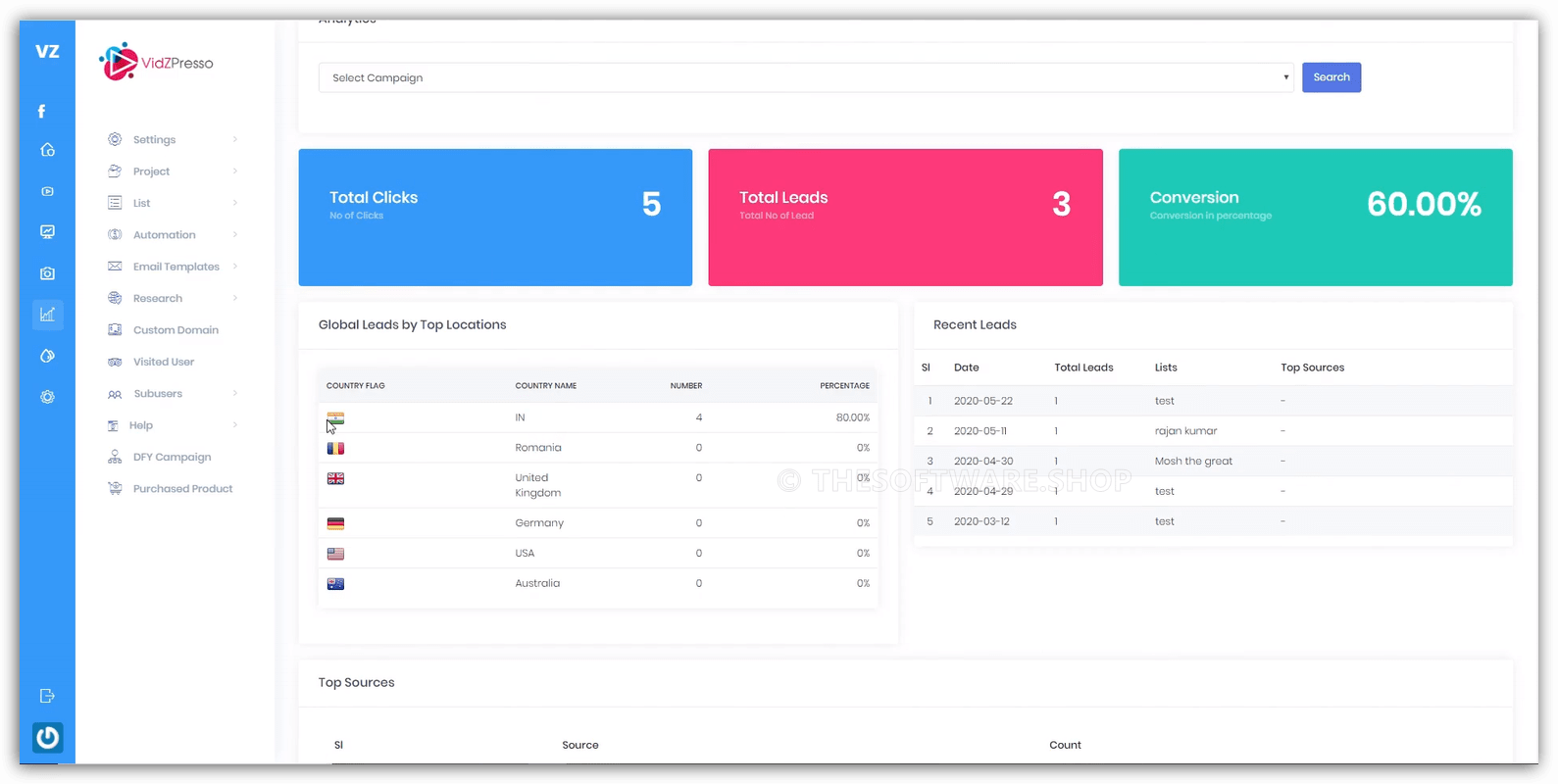Click the pie chart icon in blue sidebar
The width and height of the screenshot is (1558, 784).
pos(47,356)
